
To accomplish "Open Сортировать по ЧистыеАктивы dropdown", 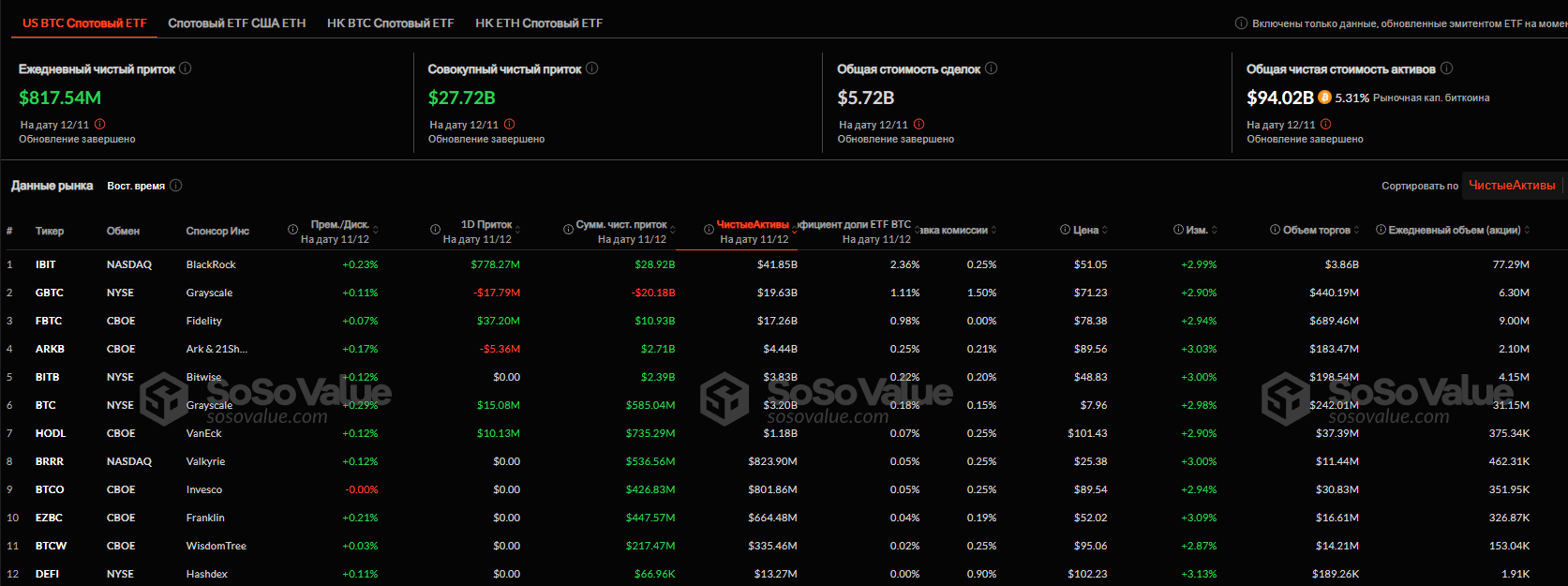I will [1512, 186].
